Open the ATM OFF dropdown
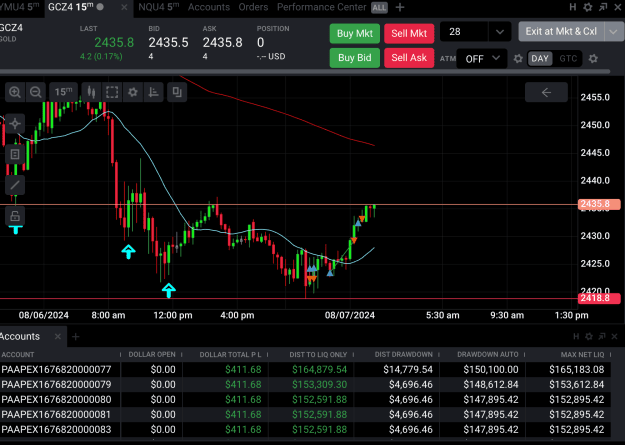The width and height of the screenshot is (625, 445). click(482, 59)
